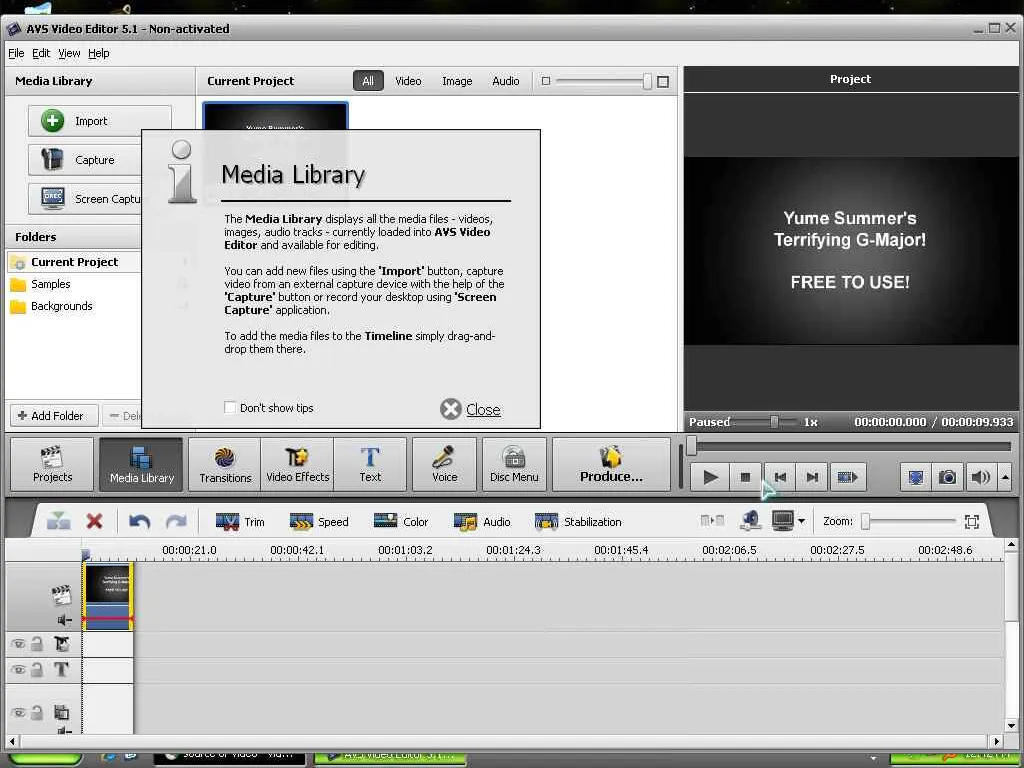Open the Voice recording section
The height and width of the screenshot is (768, 1024).
coord(444,464)
